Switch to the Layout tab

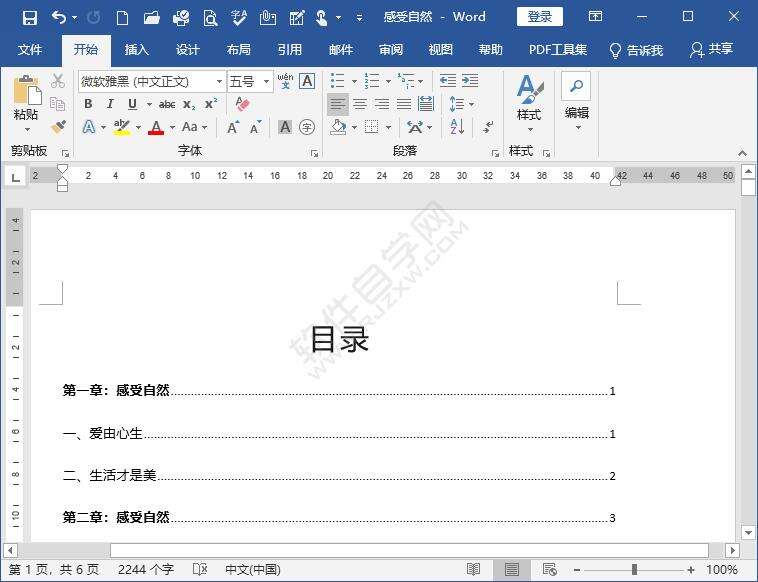(x=238, y=50)
